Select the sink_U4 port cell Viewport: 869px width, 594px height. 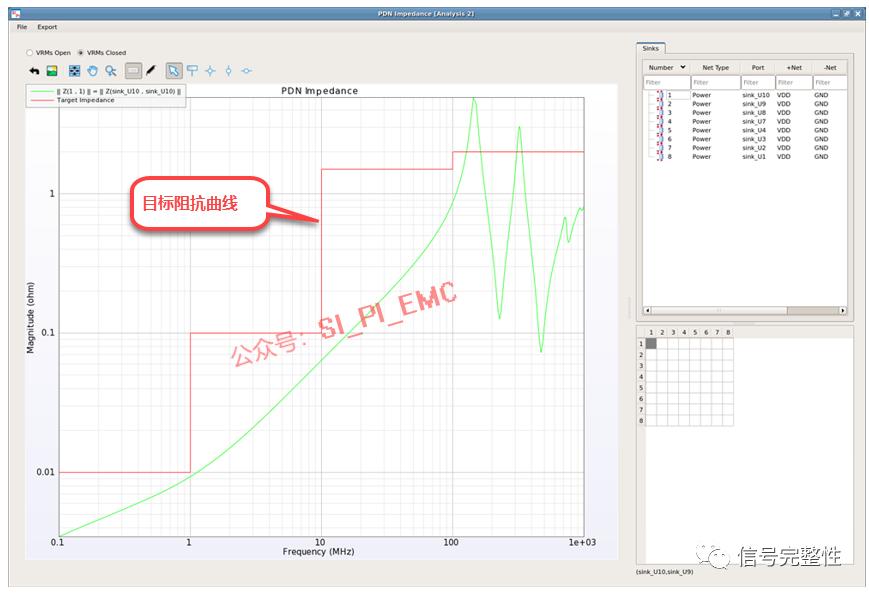(x=754, y=130)
